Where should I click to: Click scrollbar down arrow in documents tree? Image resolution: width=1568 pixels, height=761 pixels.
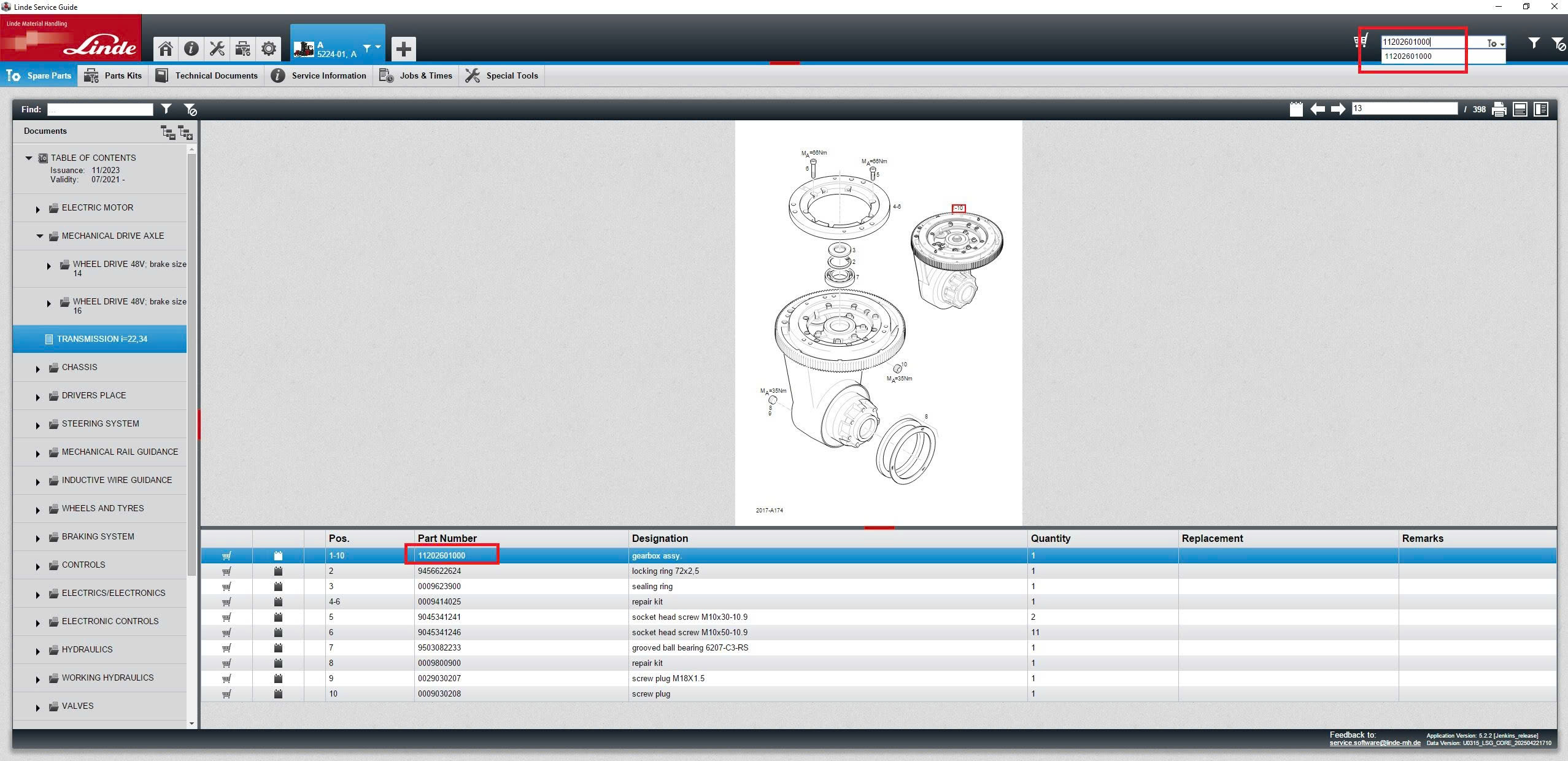(x=191, y=724)
